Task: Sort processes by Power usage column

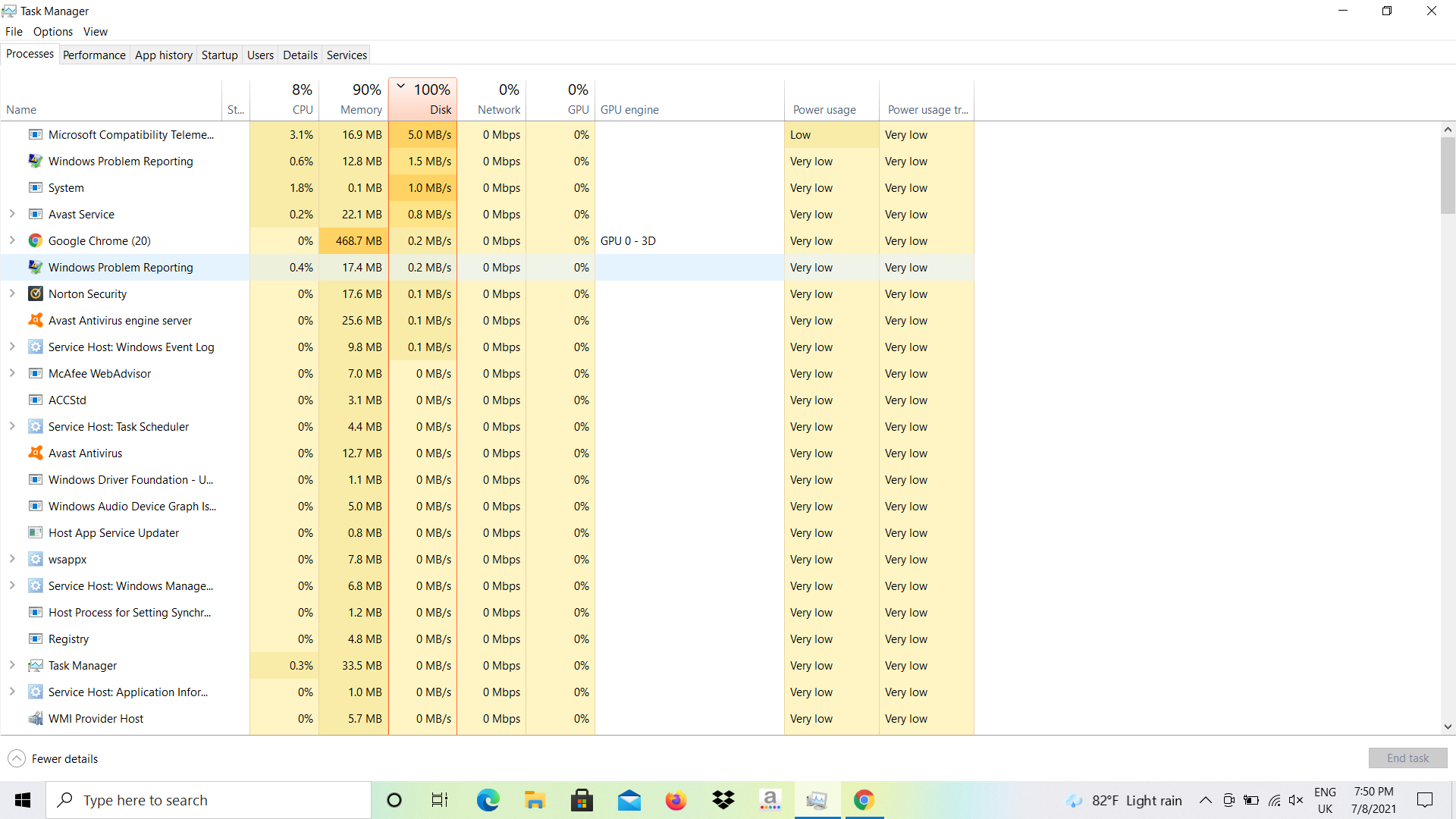Action: (x=832, y=99)
